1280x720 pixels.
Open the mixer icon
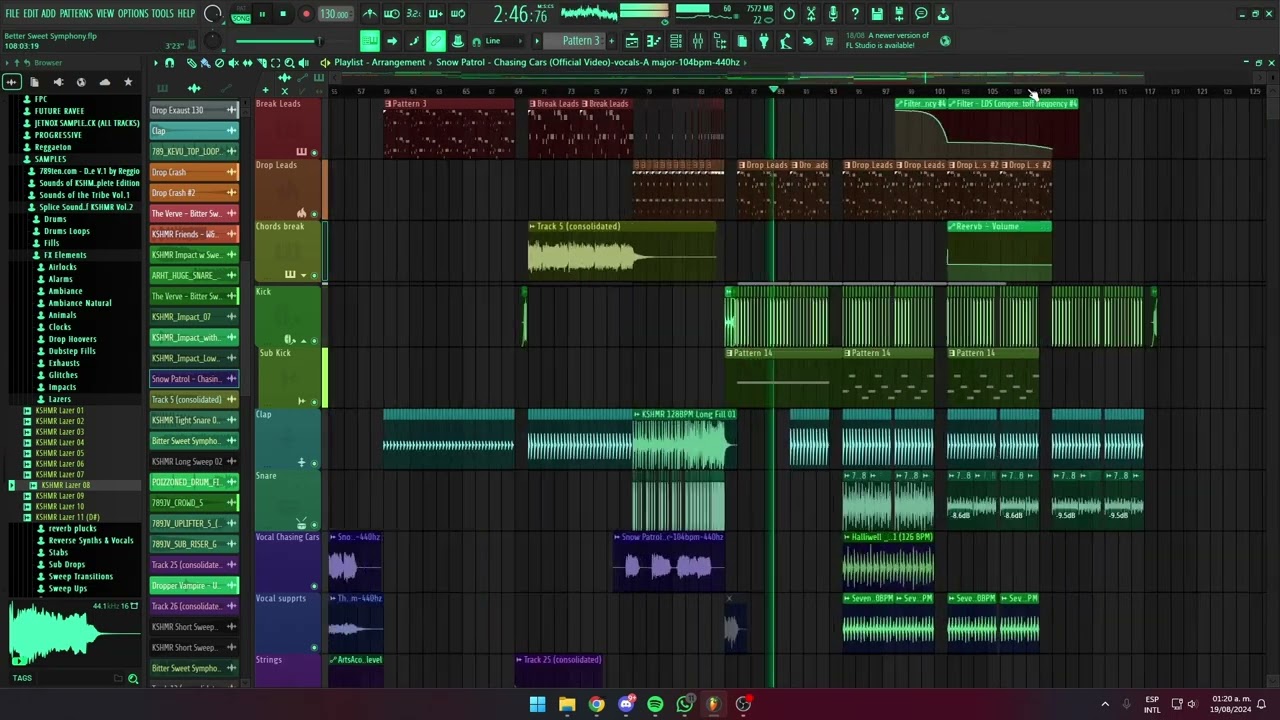698,41
